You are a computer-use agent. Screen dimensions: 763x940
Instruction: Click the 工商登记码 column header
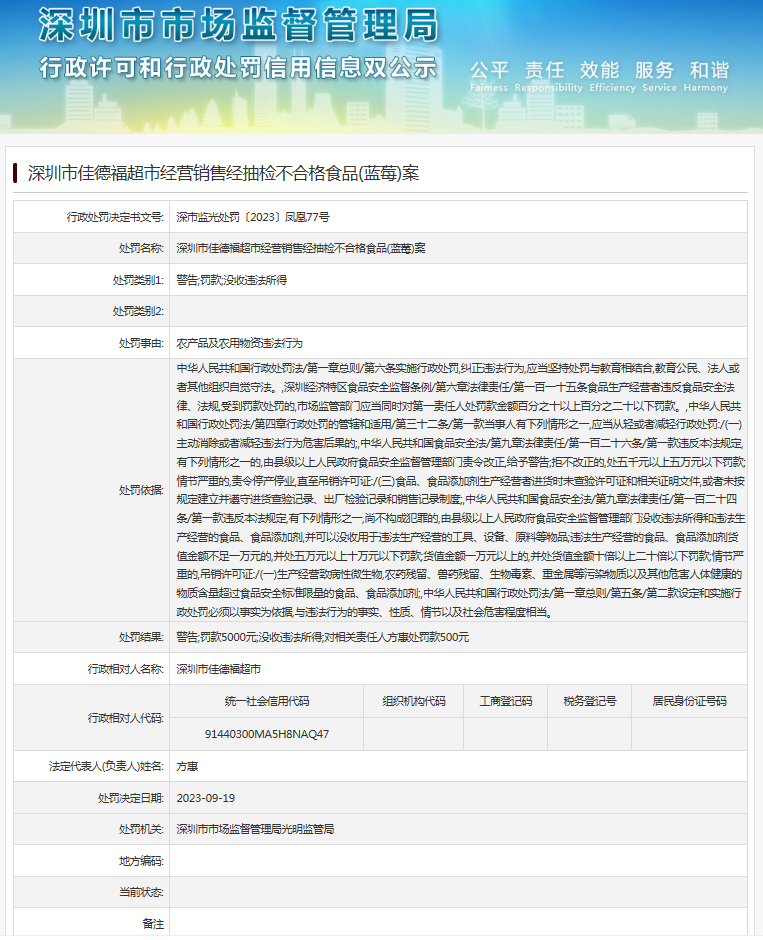click(505, 701)
